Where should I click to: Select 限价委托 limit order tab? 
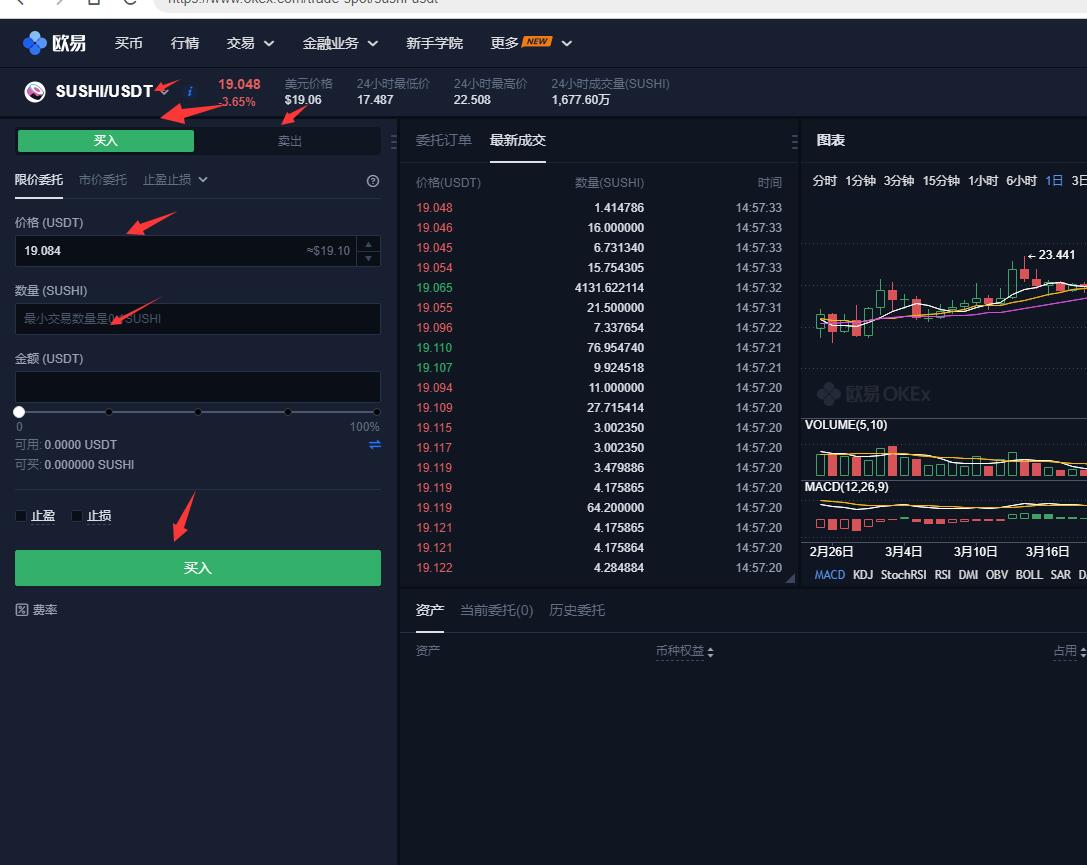click(39, 180)
